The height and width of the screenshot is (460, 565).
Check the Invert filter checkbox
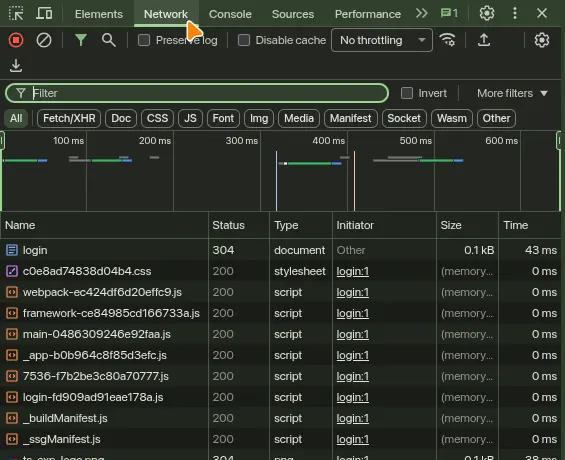407,93
